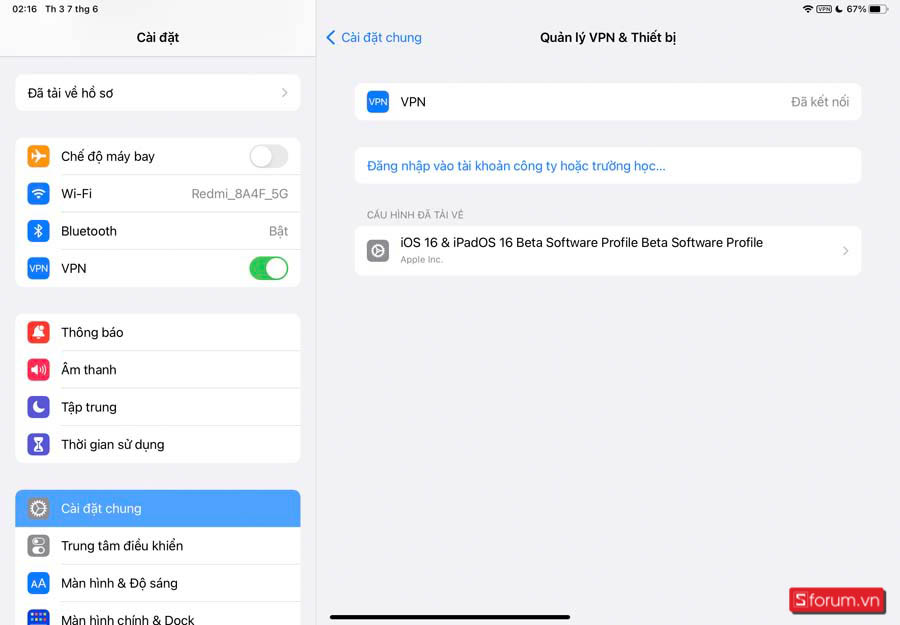Viewport: 900px width, 625px height.
Task: Toggle Chế độ máy bay switch
Action: click(x=269, y=156)
